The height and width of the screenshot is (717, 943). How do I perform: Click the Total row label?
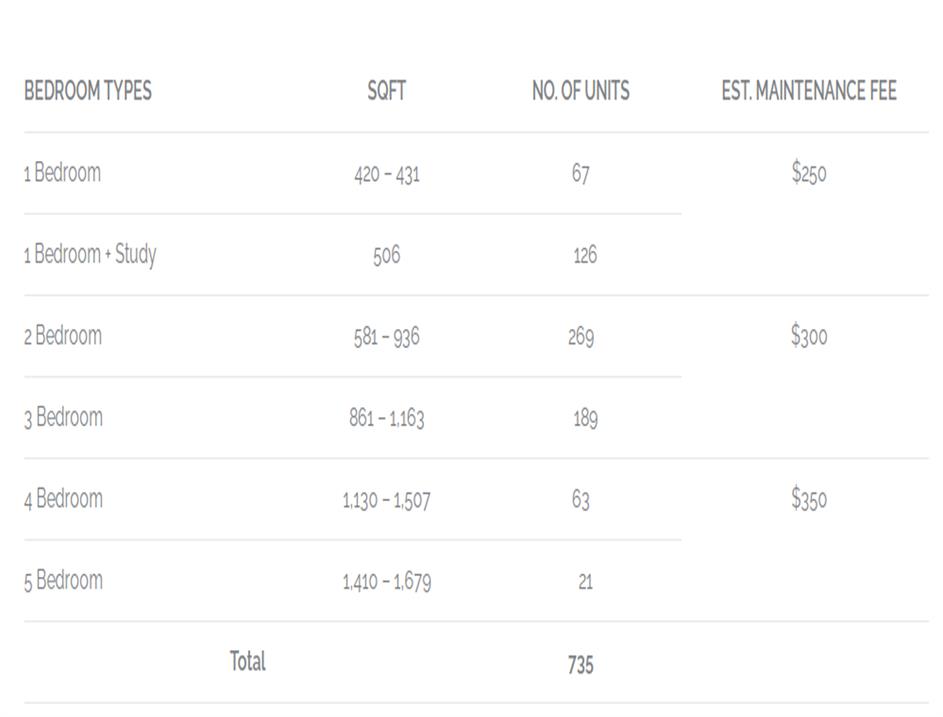(248, 662)
